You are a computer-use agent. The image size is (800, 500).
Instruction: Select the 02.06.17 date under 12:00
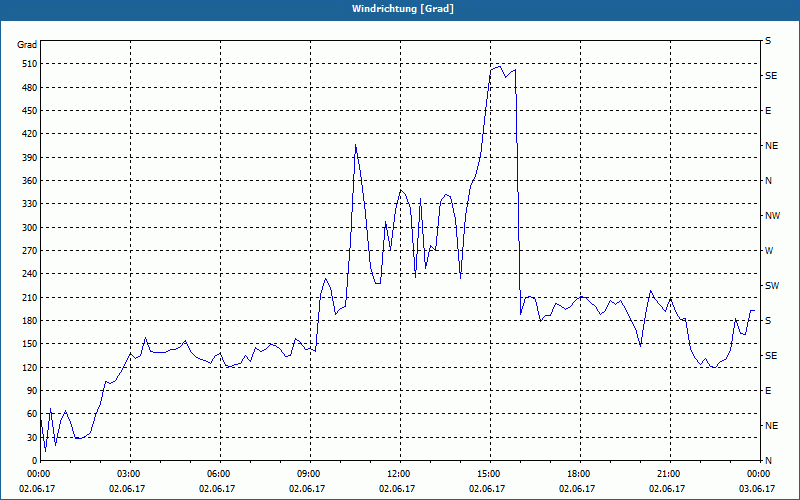396,489
